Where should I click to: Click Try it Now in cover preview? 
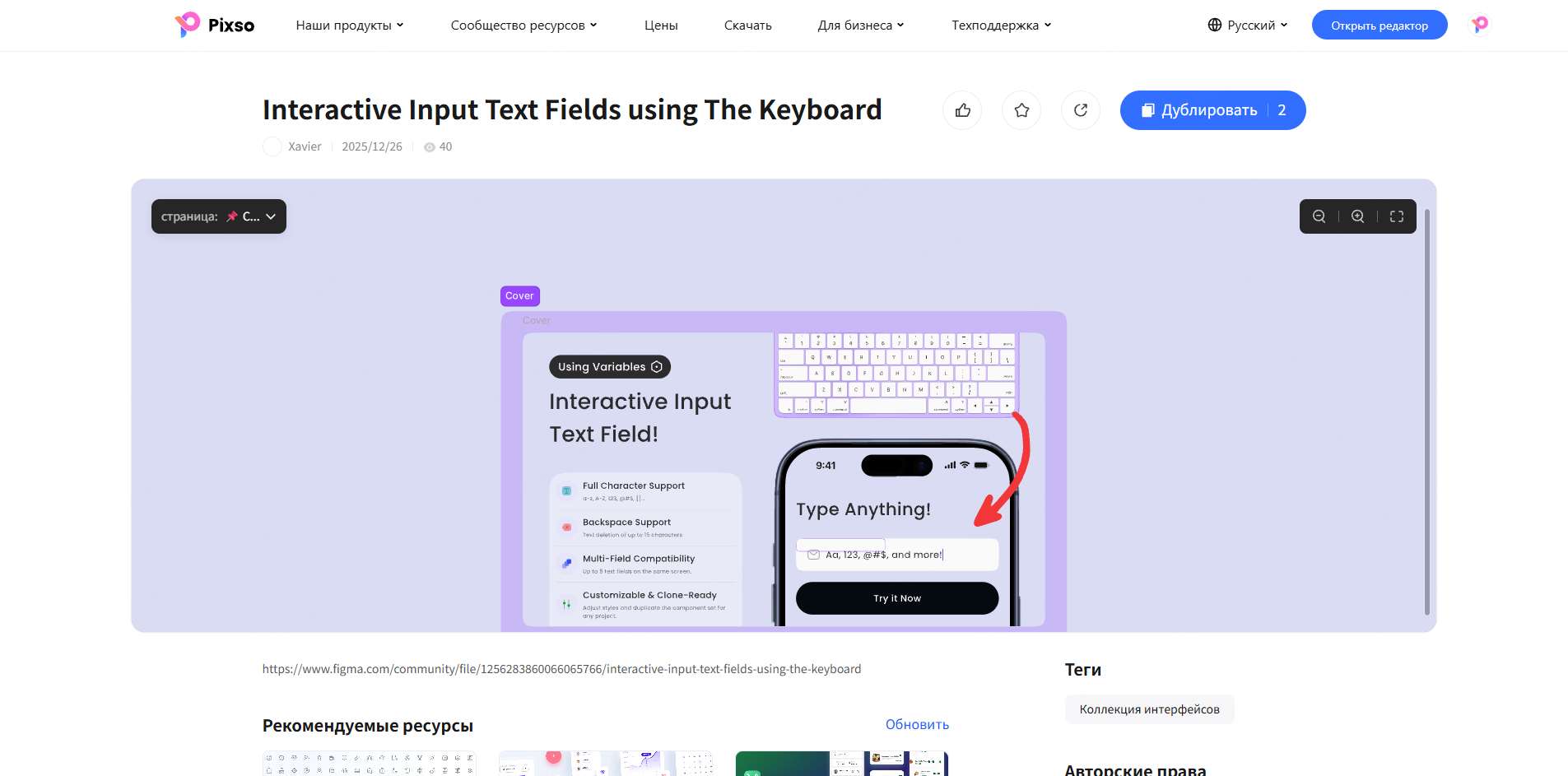897,598
